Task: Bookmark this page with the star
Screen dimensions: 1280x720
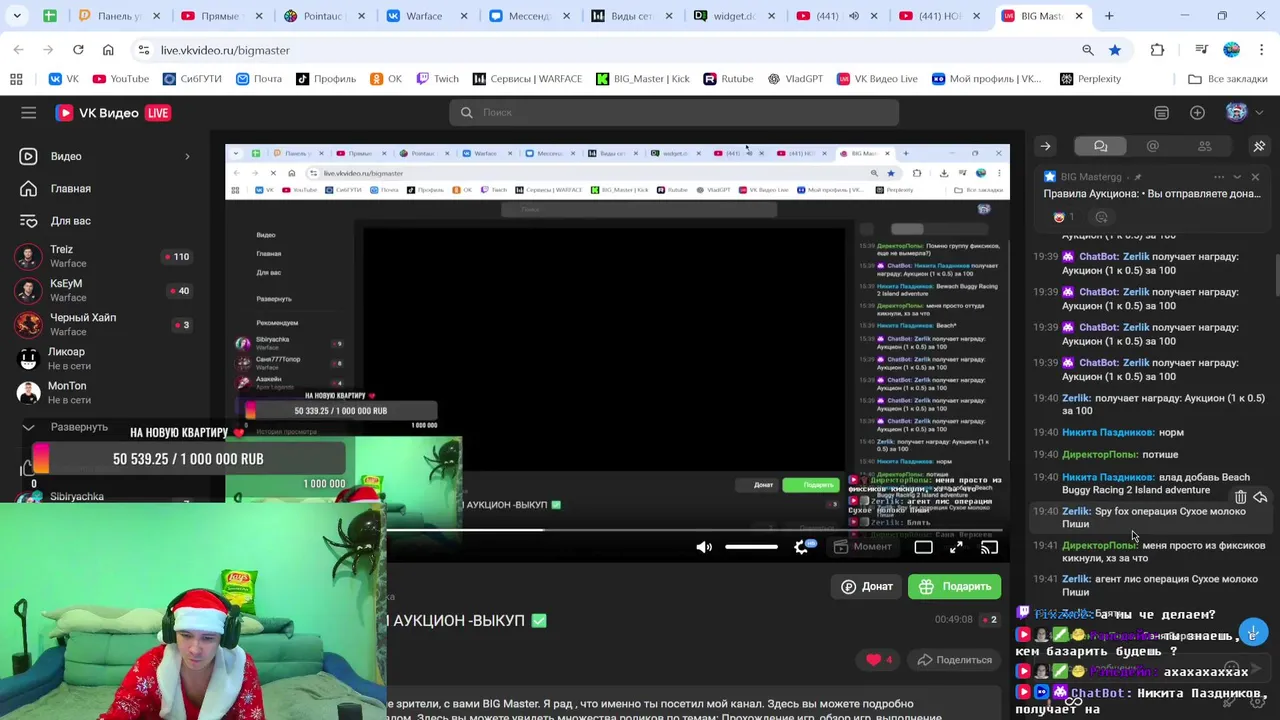Action: coord(1114,50)
